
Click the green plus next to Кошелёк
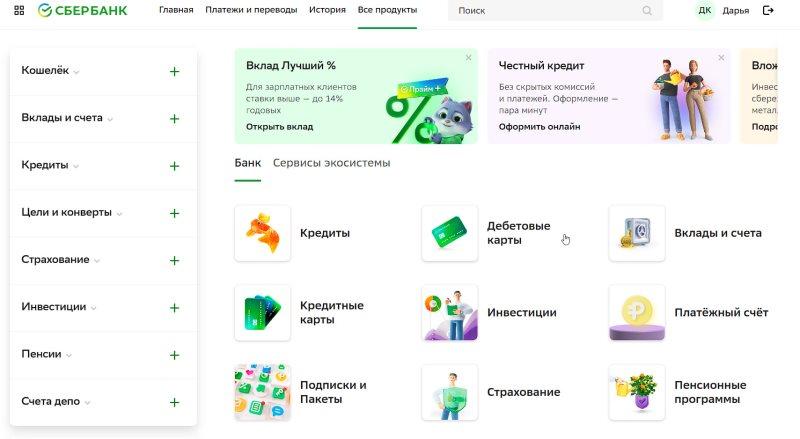[x=174, y=71]
